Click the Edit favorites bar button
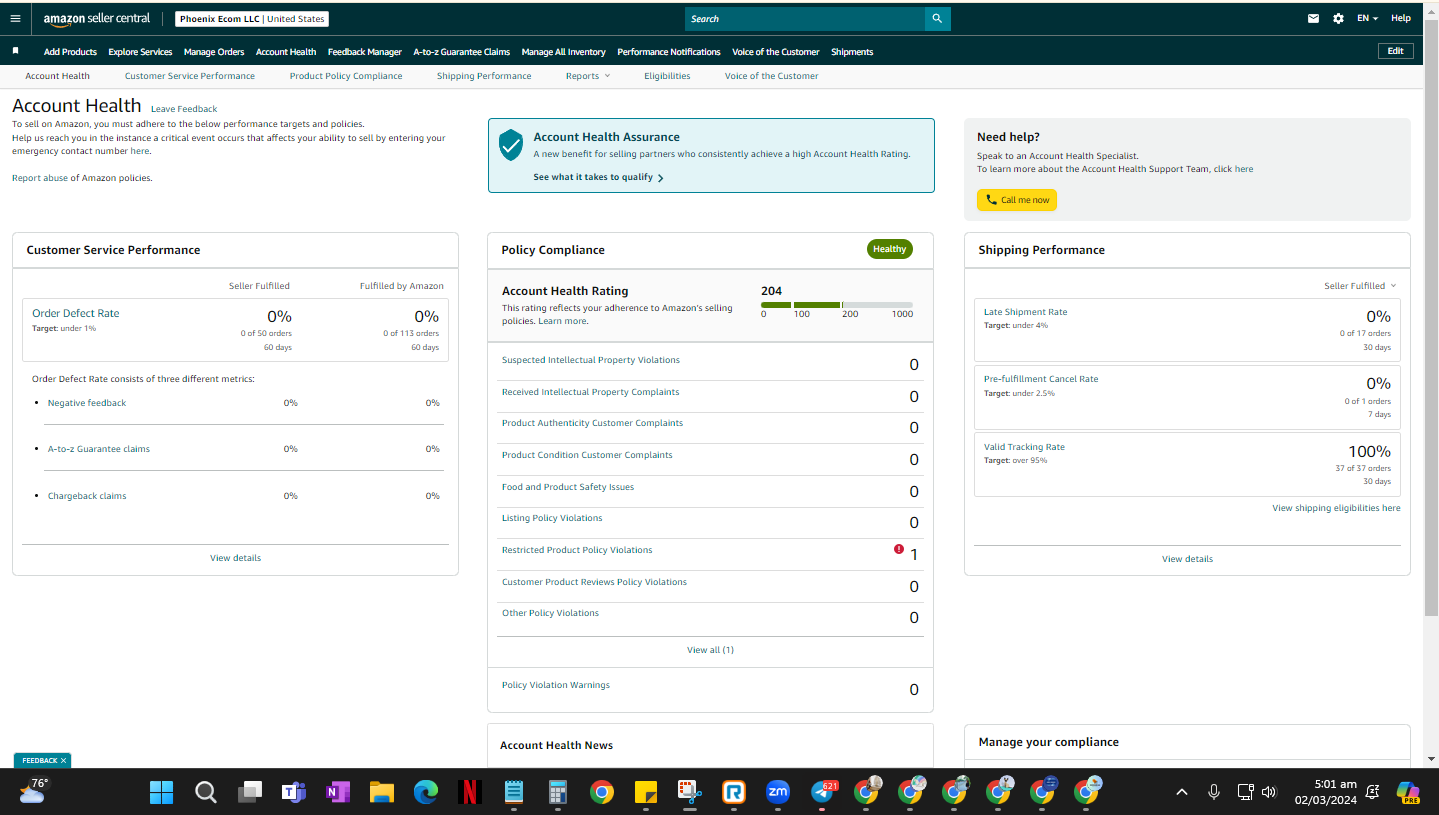Screen dimensions: 1439x815 tap(1395, 51)
